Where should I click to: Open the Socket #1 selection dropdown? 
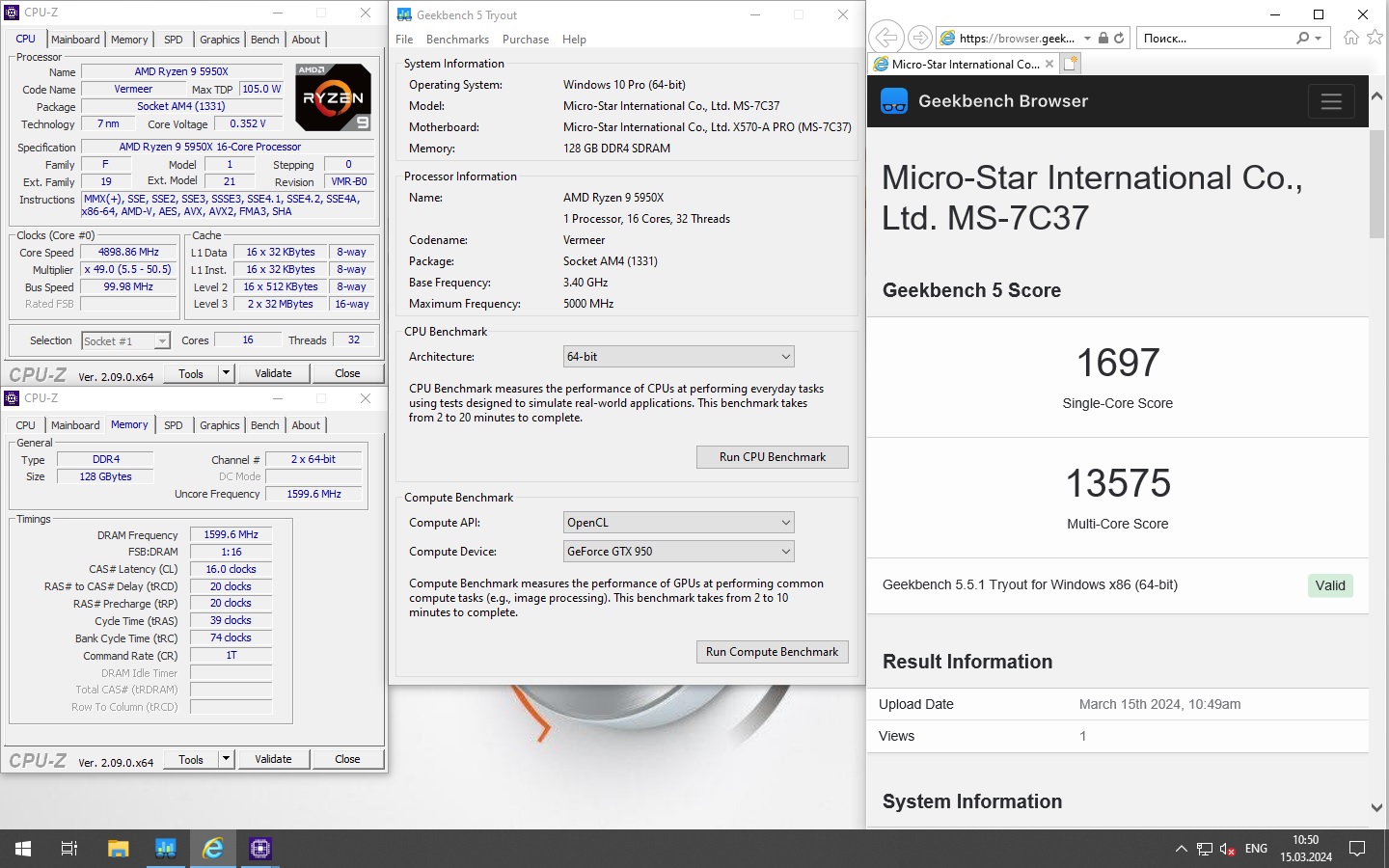pos(125,340)
